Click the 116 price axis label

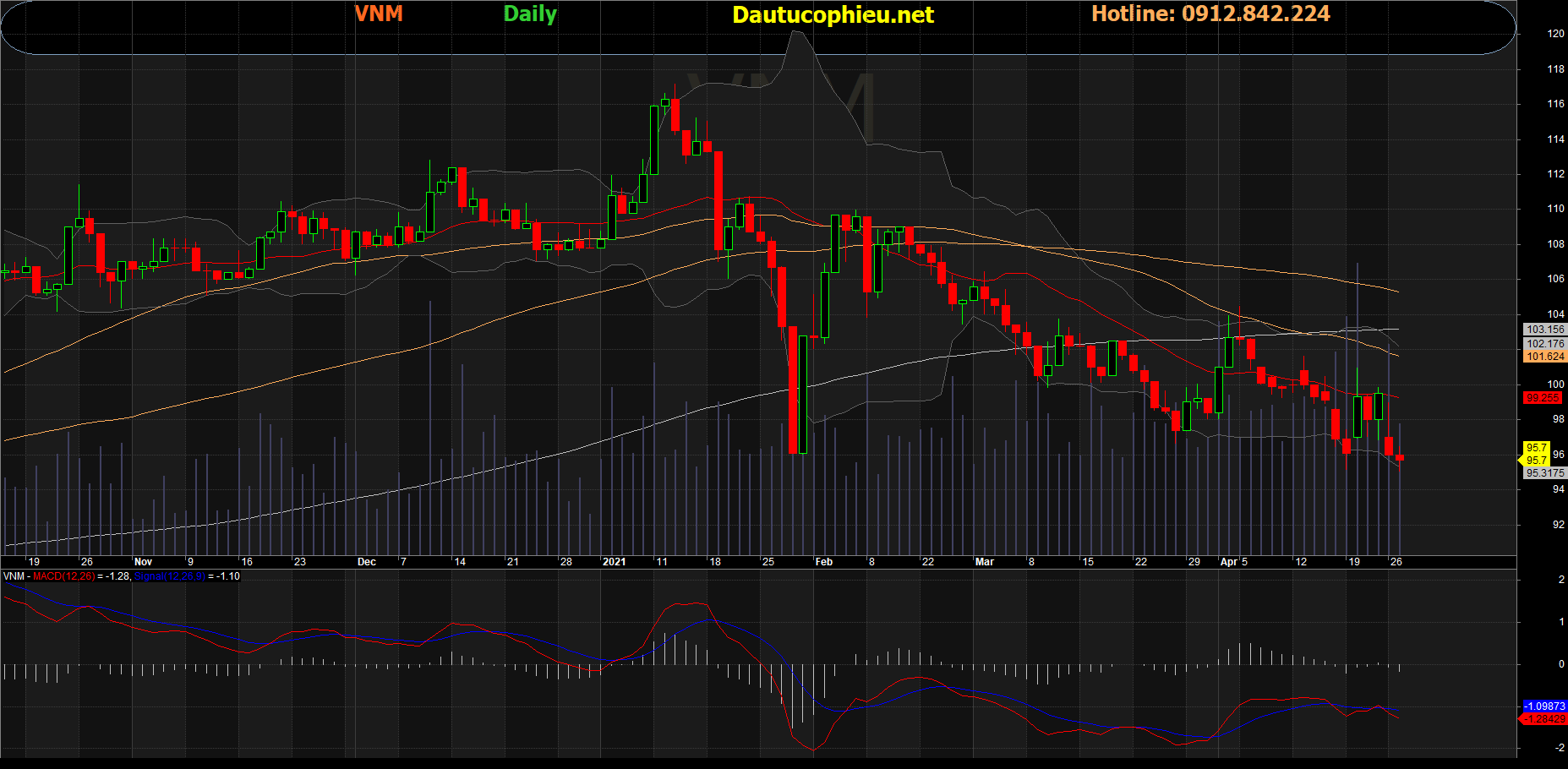tap(1555, 104)
